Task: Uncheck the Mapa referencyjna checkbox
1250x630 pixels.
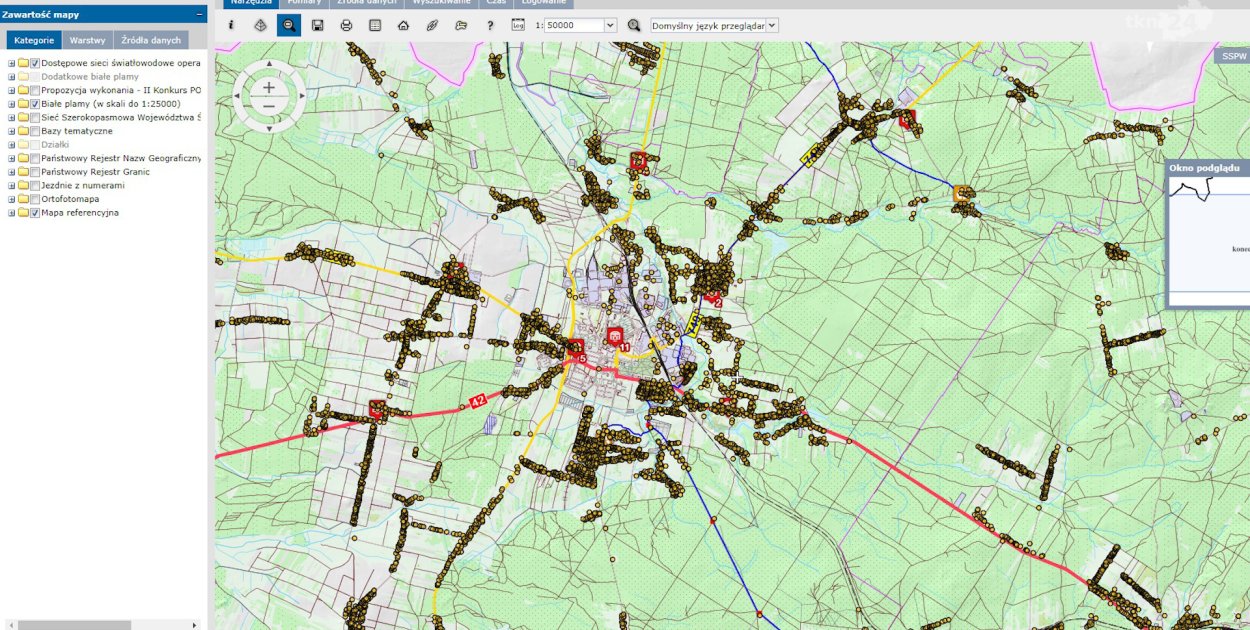Action: pos(35,213)
